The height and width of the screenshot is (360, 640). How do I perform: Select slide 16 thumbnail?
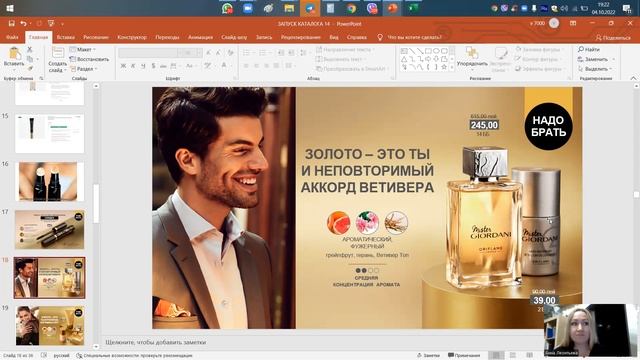pos(49,182)
